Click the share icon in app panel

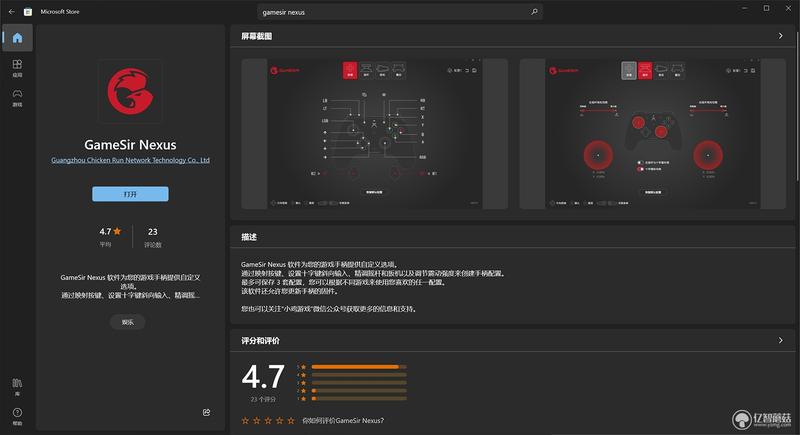206,412
